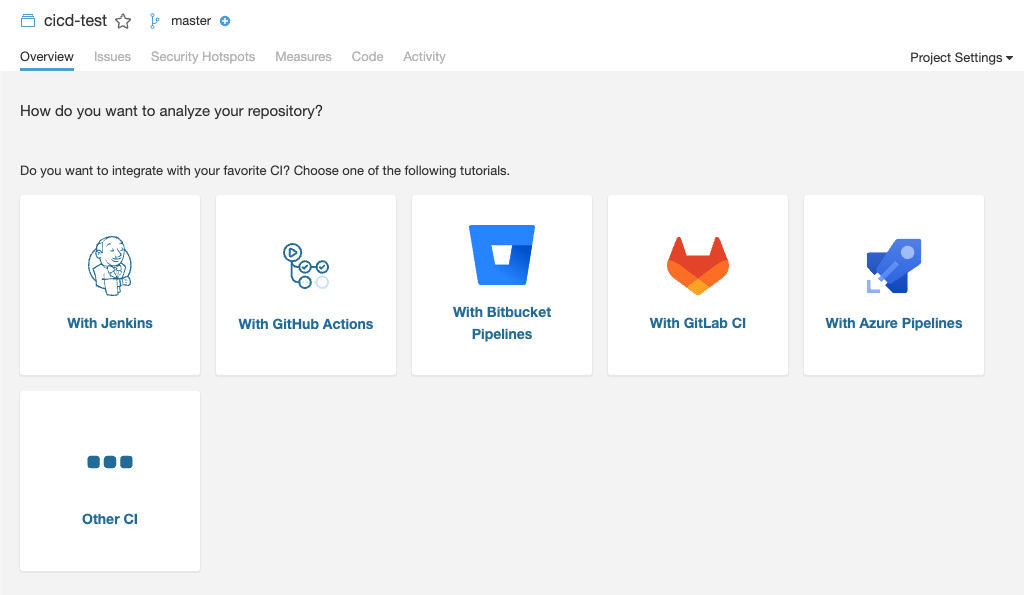Click the master branch name

pos(191,21)
